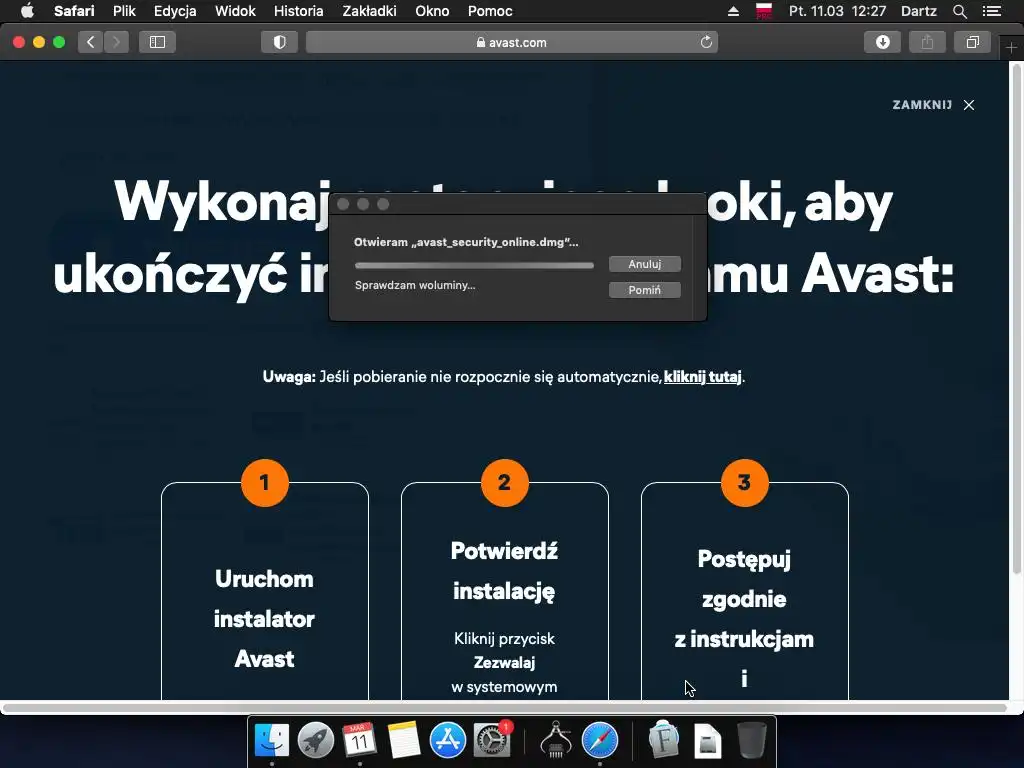This screenshot has width=1024, height=768.
Task: Show the Safari sidebar
Action: [x=157, y=42]
